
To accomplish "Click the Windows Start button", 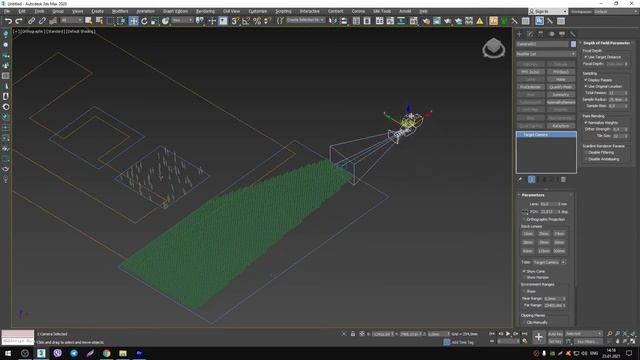I will (8, 353).
